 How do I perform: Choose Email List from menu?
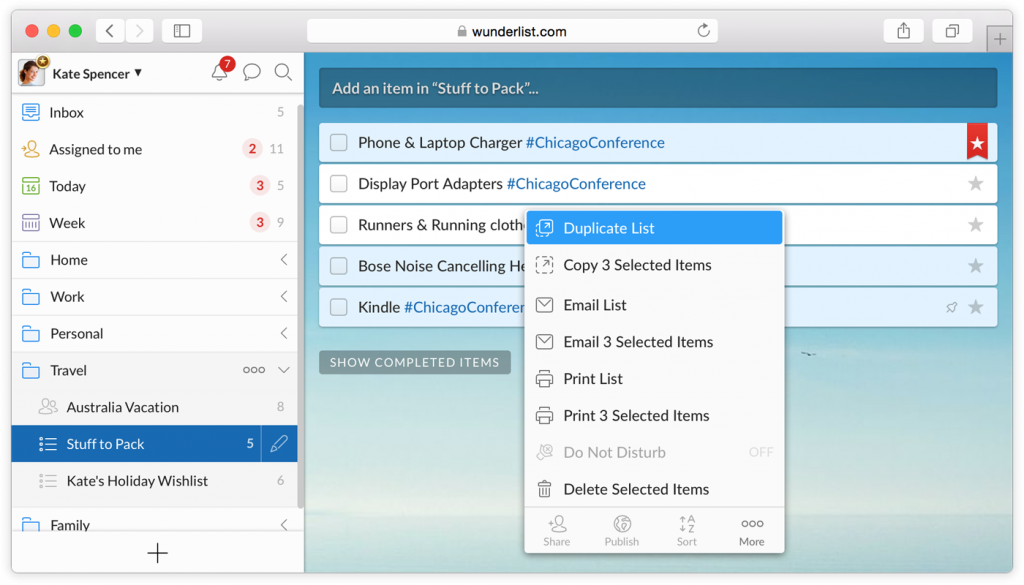point(654,305)
